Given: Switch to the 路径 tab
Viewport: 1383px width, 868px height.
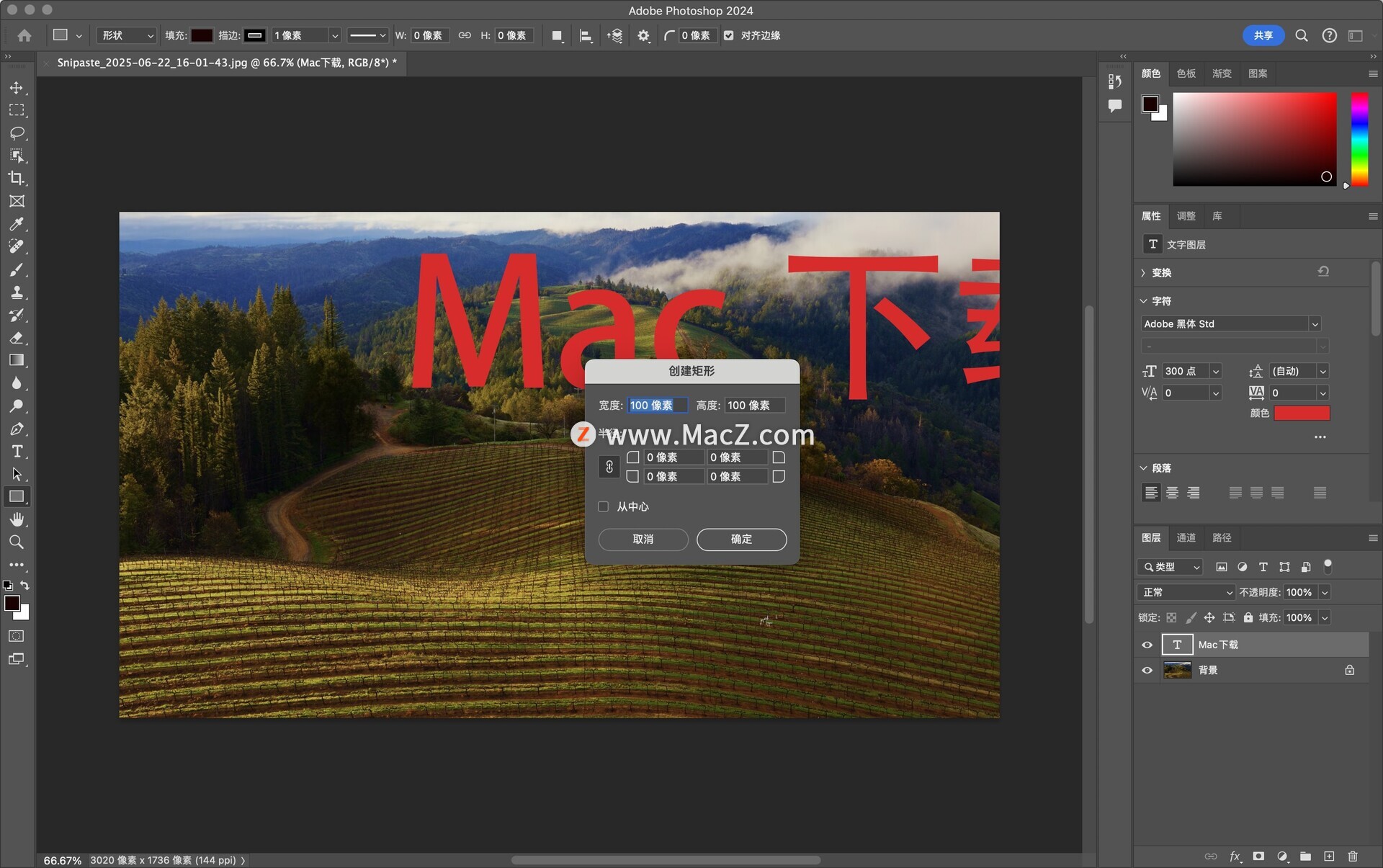Looking at the screenshot, I should [1222, 537].
